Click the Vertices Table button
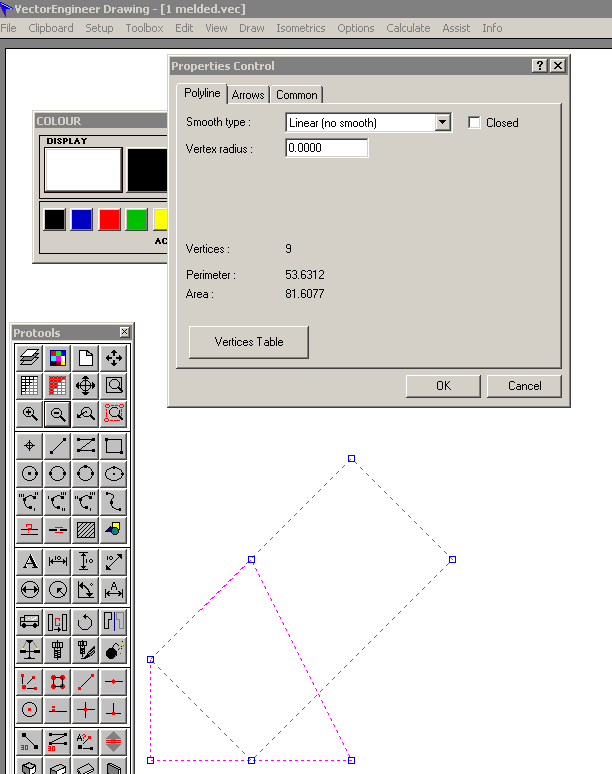612x774 pixels. pyautogui.click(x=249, y=342)
